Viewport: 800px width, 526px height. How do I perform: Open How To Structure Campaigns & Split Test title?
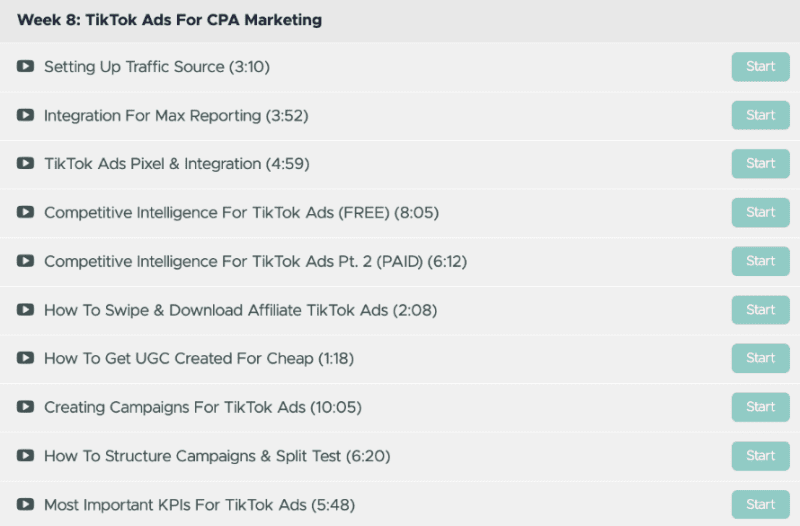[217, 456]
